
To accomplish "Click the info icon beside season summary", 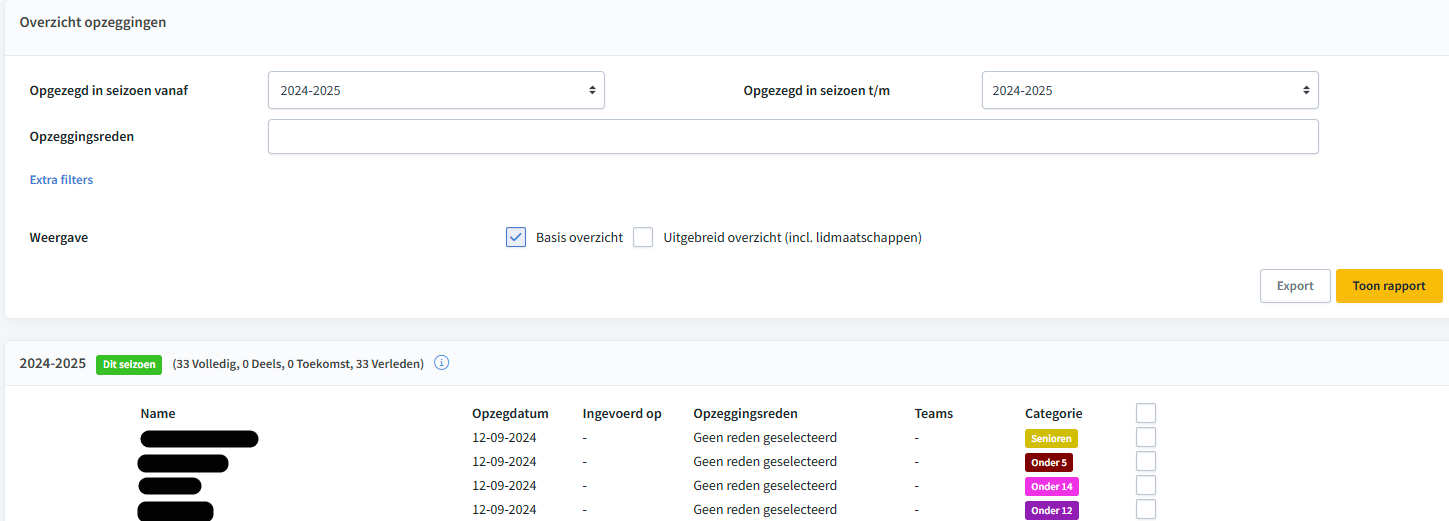I will (442, 363).
